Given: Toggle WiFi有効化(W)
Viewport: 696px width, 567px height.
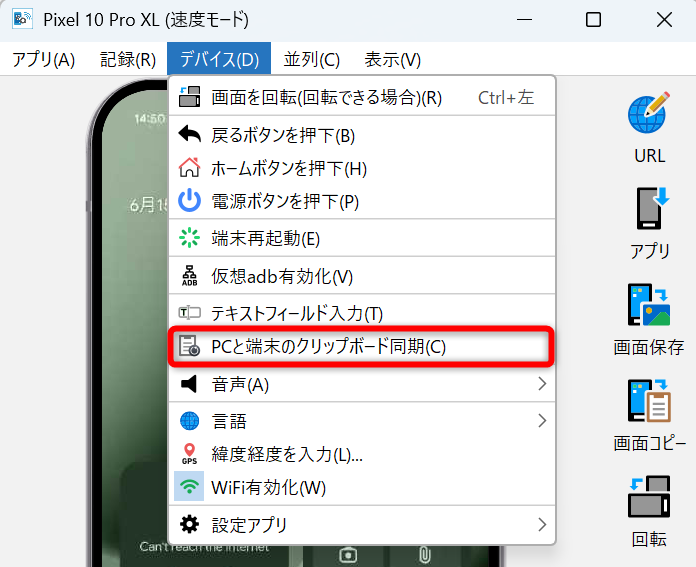Looking at the screenshot, I should pyautogui.click(x=362, y=487).
